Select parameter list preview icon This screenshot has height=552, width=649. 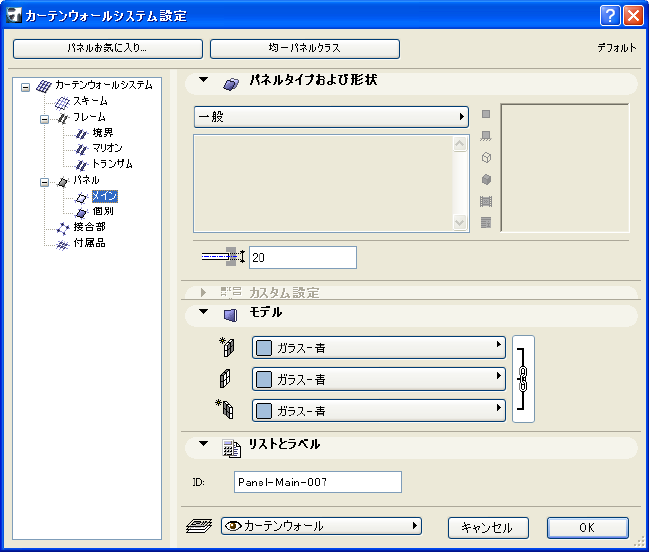pos(486,223)
